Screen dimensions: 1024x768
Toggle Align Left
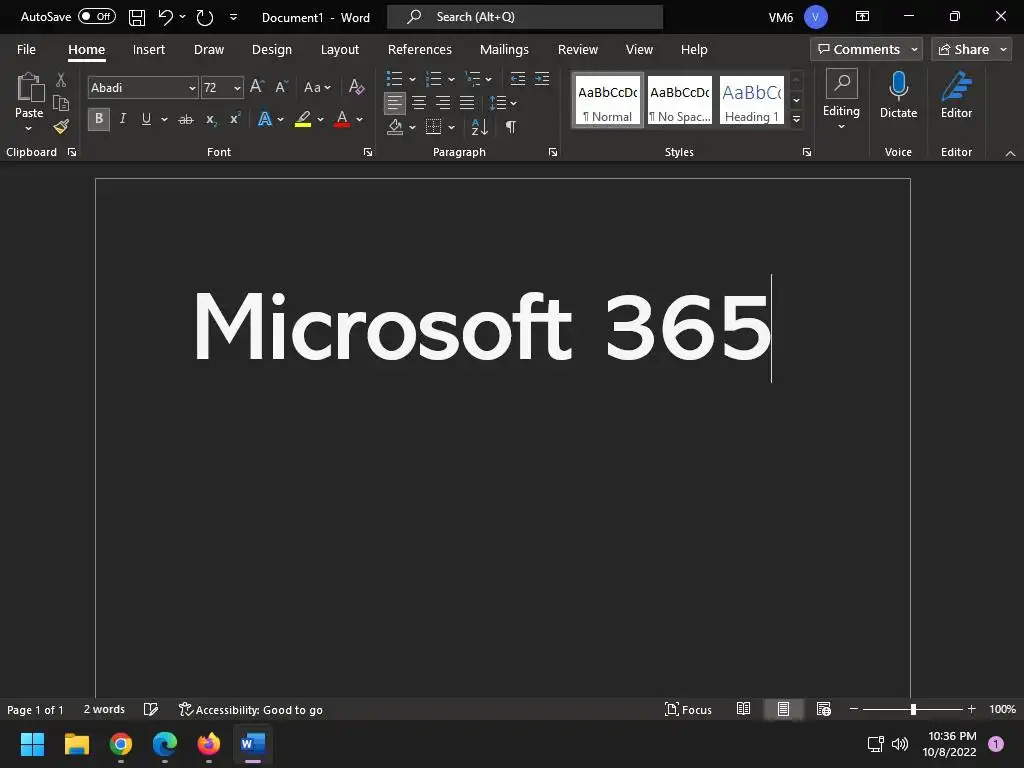click(x=394, y=103)
